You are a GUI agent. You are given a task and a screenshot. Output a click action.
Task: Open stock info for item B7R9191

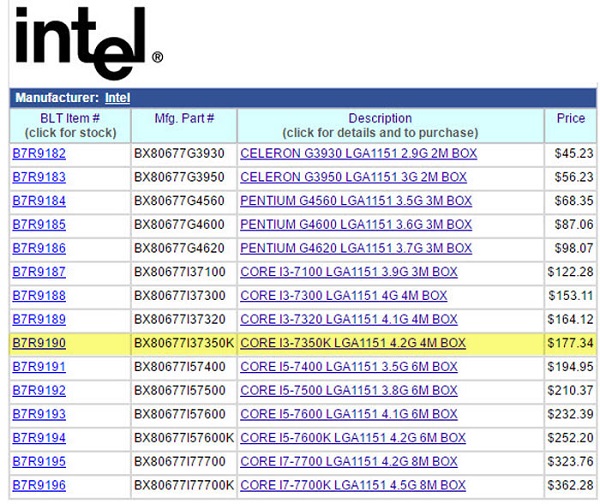pos(39,367)
